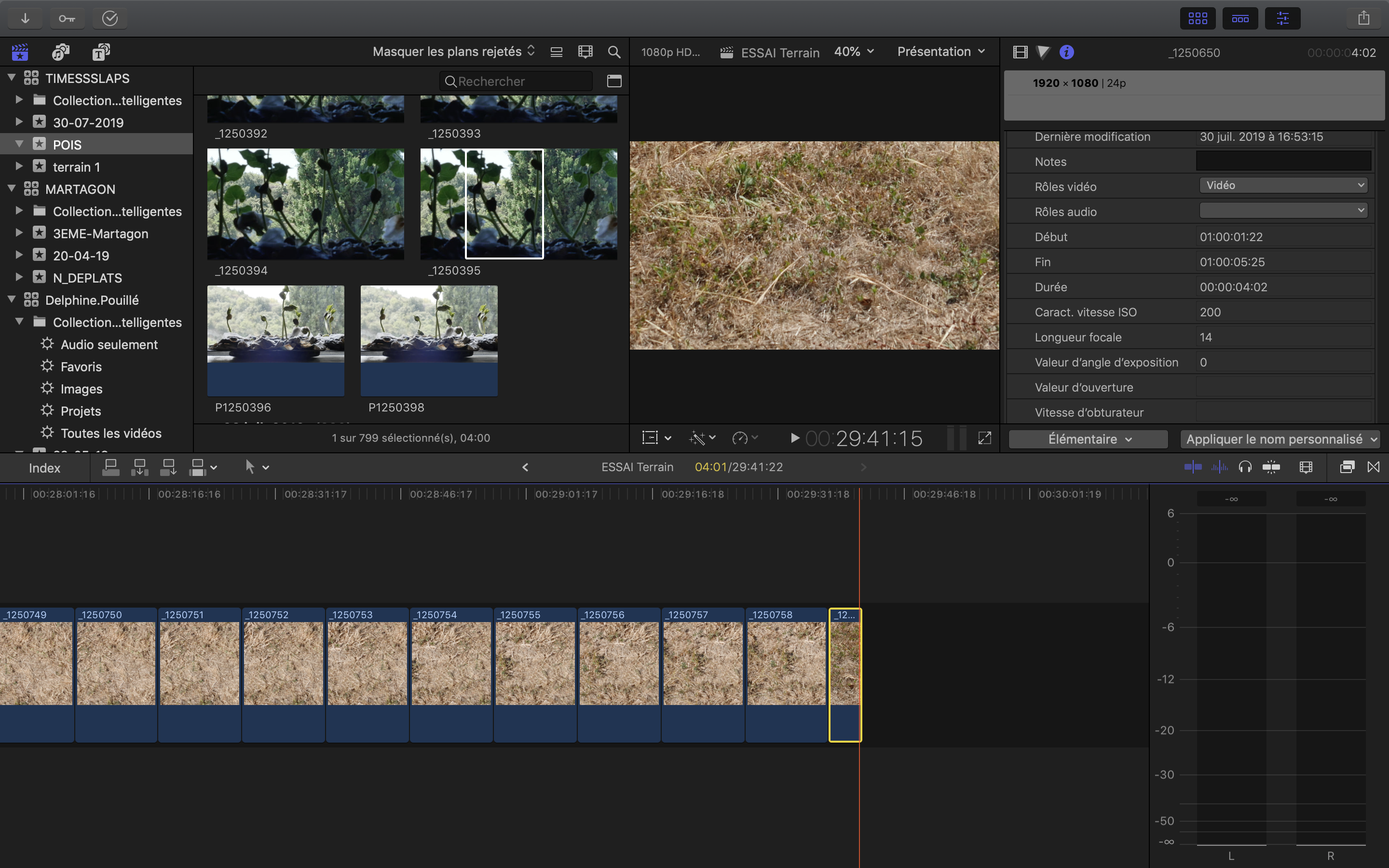Screen dimensions: 1389x868
Task: Select the _1250394 clip thumbnail
Action: click(x=305, y=204)
